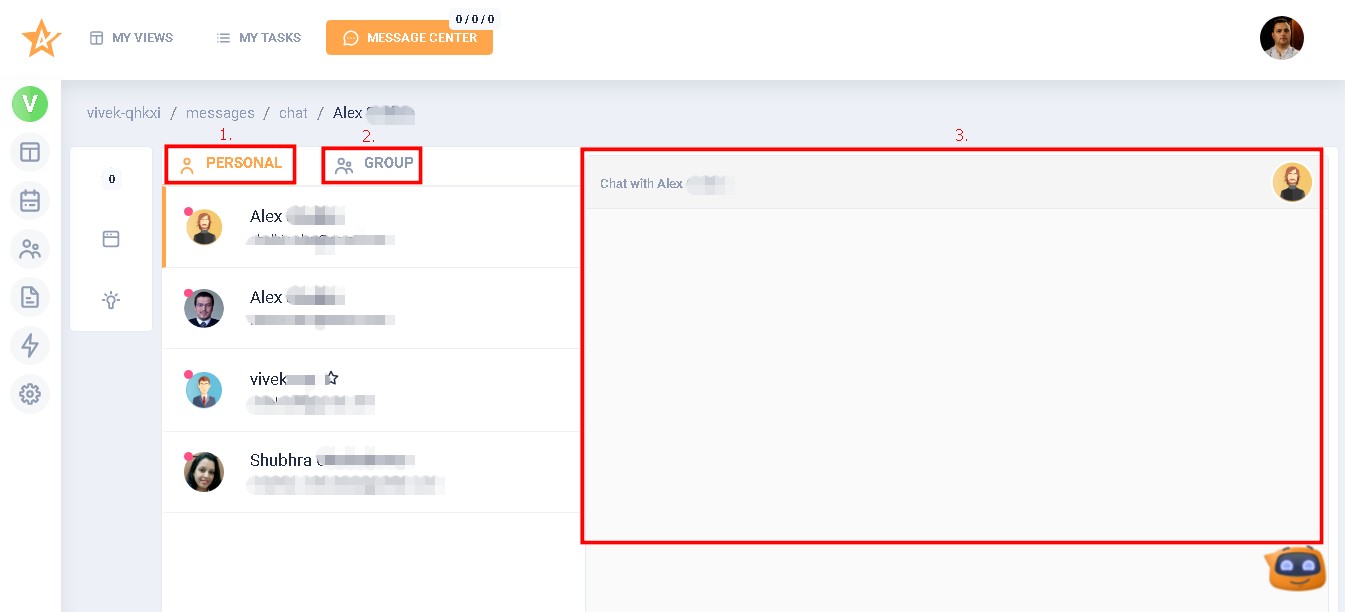Open the documents icon in sidebar
Viewport: 1345px width, 612px height.
[x=30, y=296]
